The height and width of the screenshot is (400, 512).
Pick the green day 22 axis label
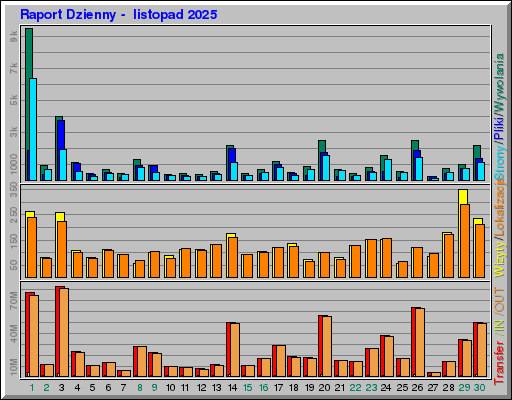(x=355, y=388)
